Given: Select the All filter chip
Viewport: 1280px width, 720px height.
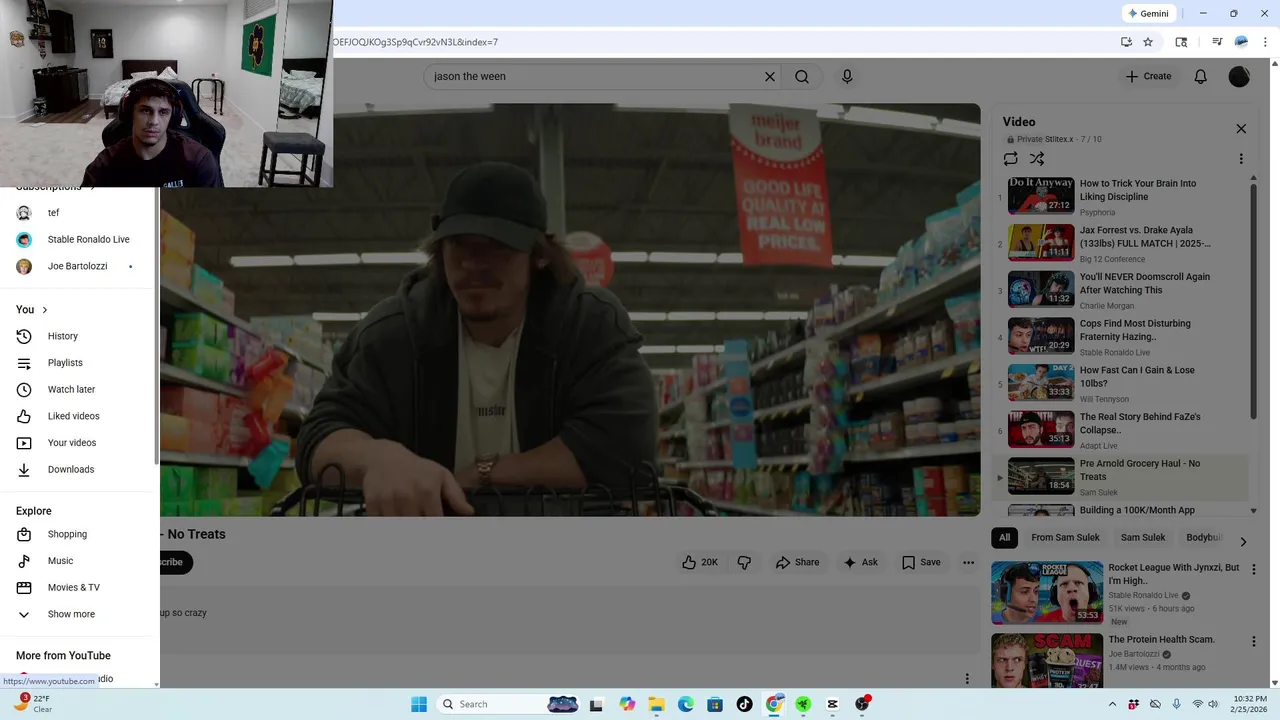Looking at the screenshot, I should [x=1005, y=538].
